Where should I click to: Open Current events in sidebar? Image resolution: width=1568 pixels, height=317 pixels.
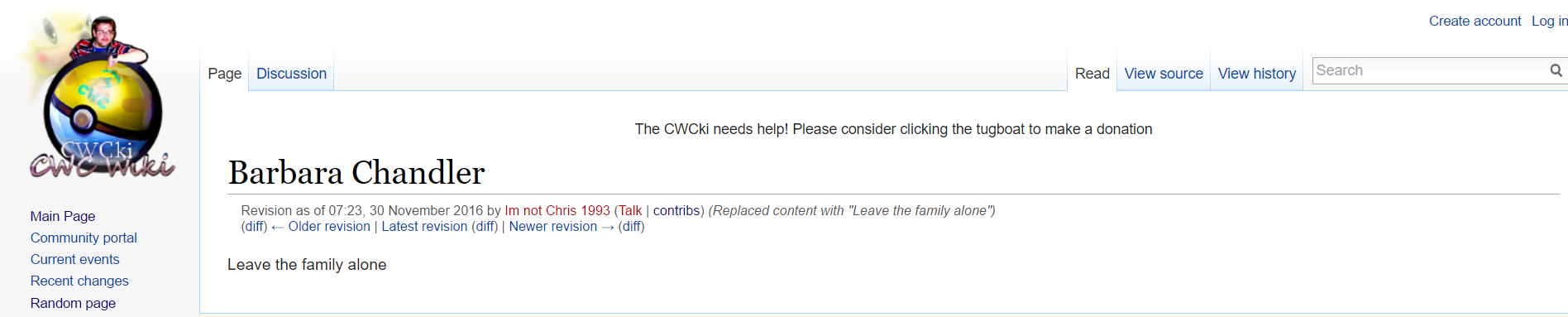[x=74, y=259]
